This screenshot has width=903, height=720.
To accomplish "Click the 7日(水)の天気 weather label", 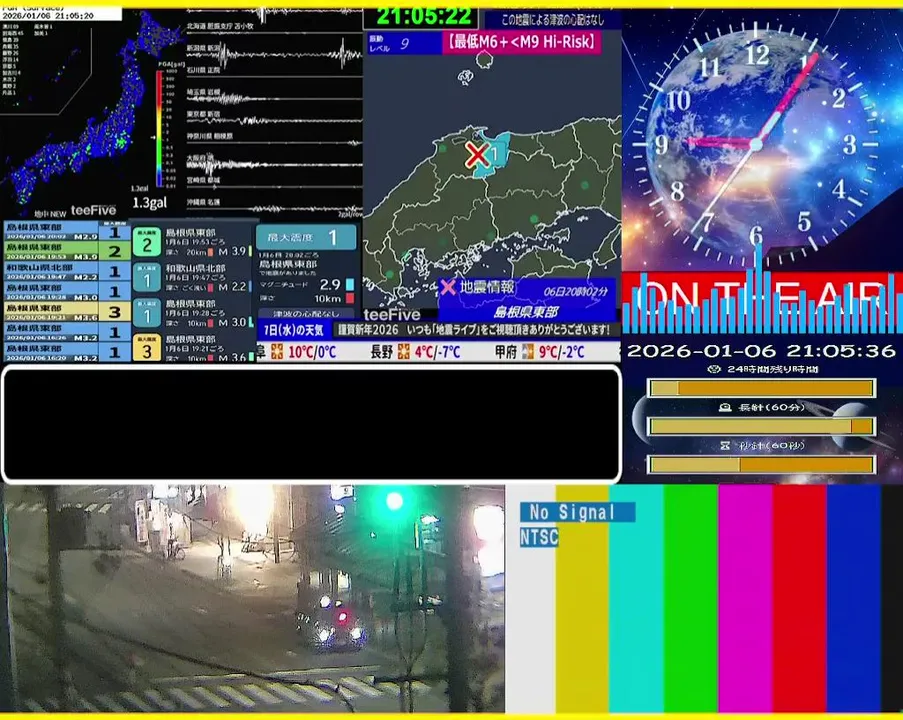I will point(294,330).
